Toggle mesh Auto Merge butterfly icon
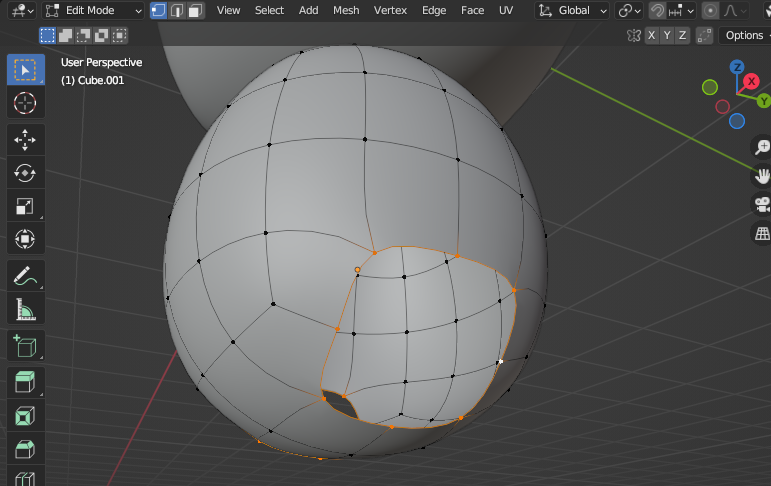The width and height of the screenshot is (771, 486). [634, 35]
